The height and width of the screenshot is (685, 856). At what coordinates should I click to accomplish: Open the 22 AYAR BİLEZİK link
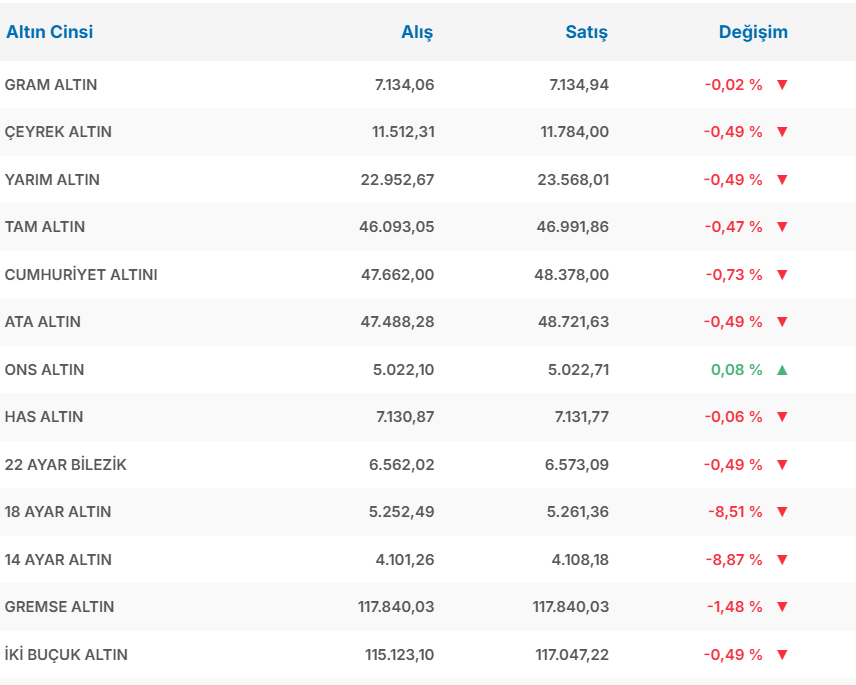pos(66,465)
